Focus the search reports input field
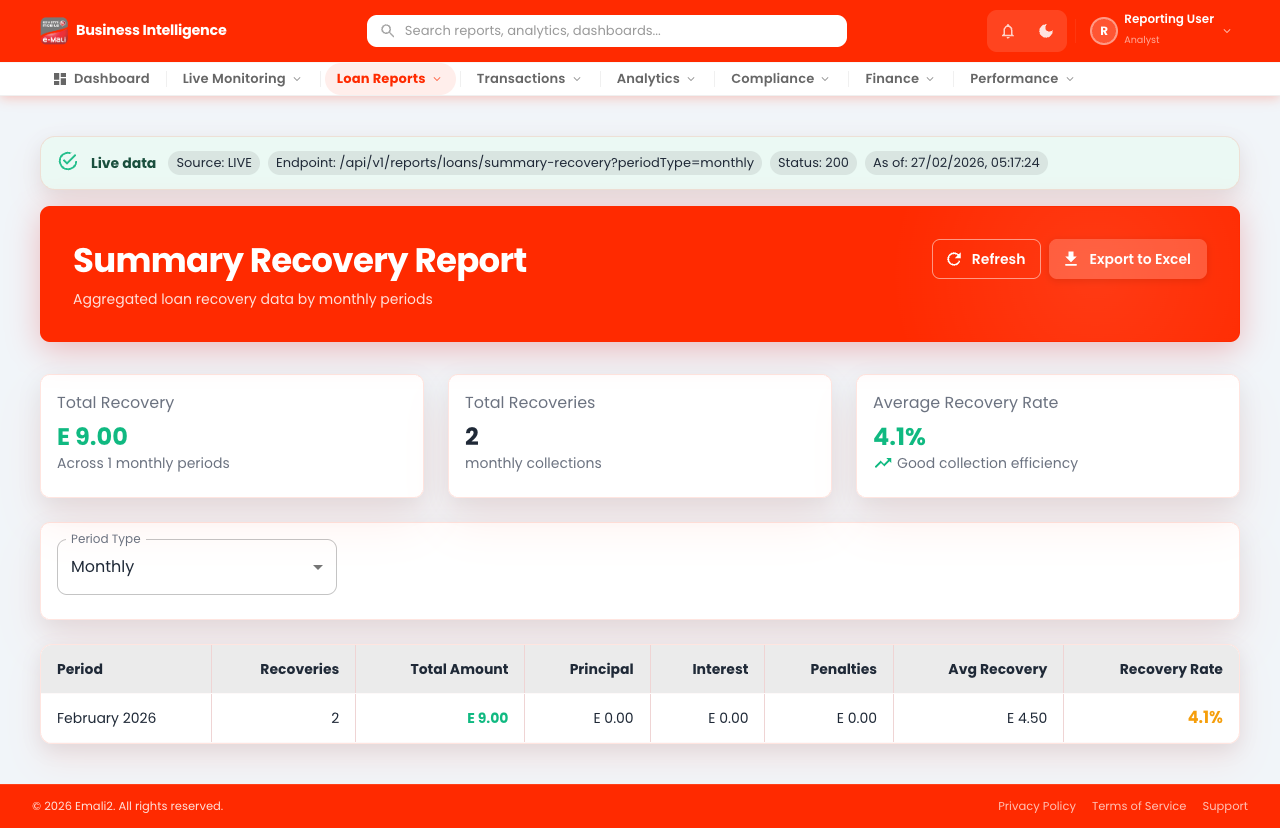Image resolution: width=1280 pixels, height=828 pixels. click(x=607, y=31)
